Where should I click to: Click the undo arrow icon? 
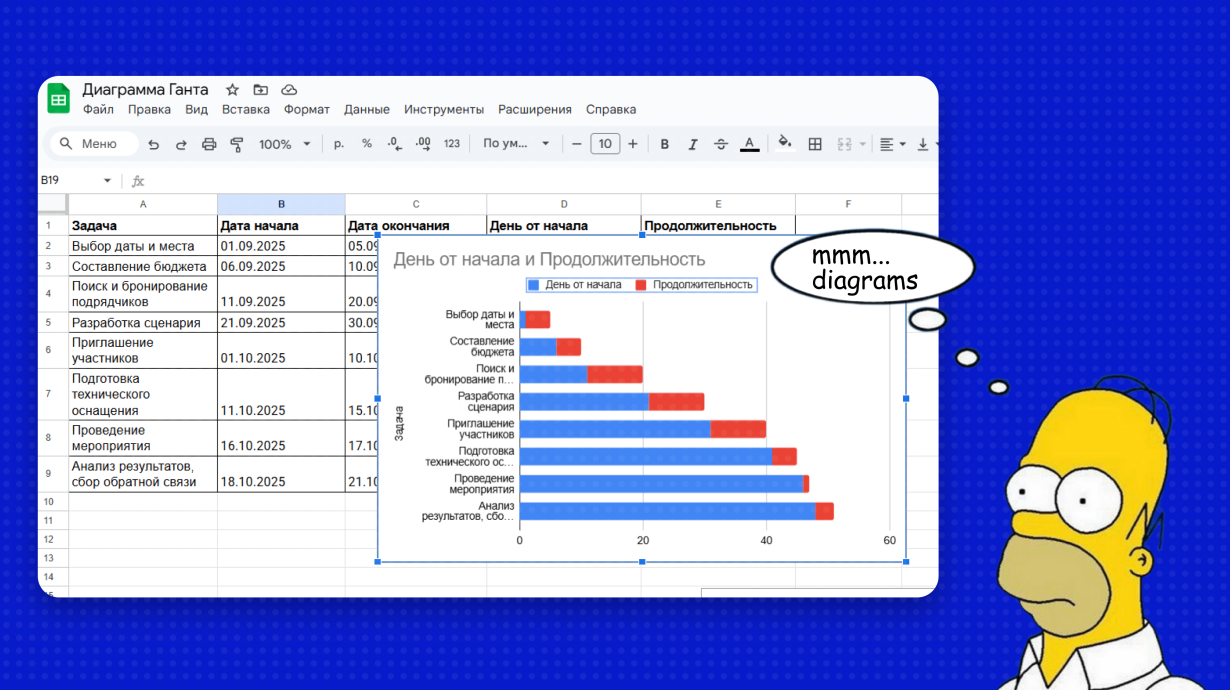(x=153, y=144)
